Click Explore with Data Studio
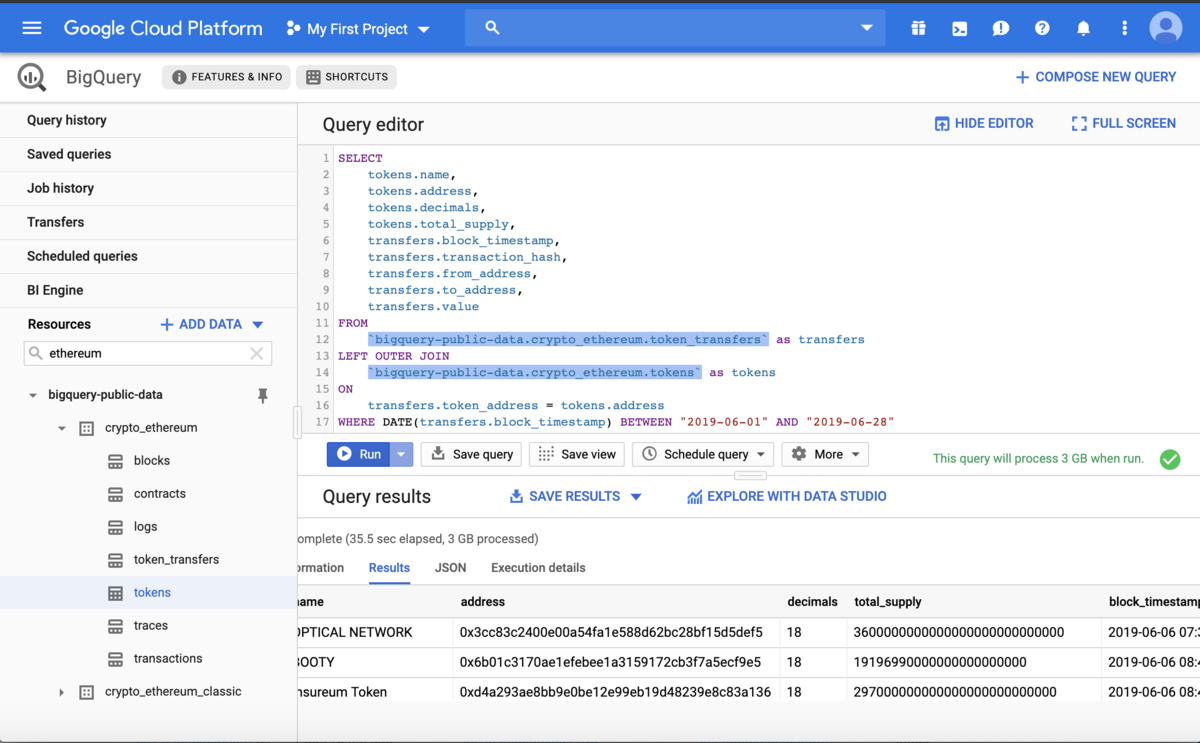Image resolution: width=1200 pixels, height=743 pixels. [x=786, y=496]
